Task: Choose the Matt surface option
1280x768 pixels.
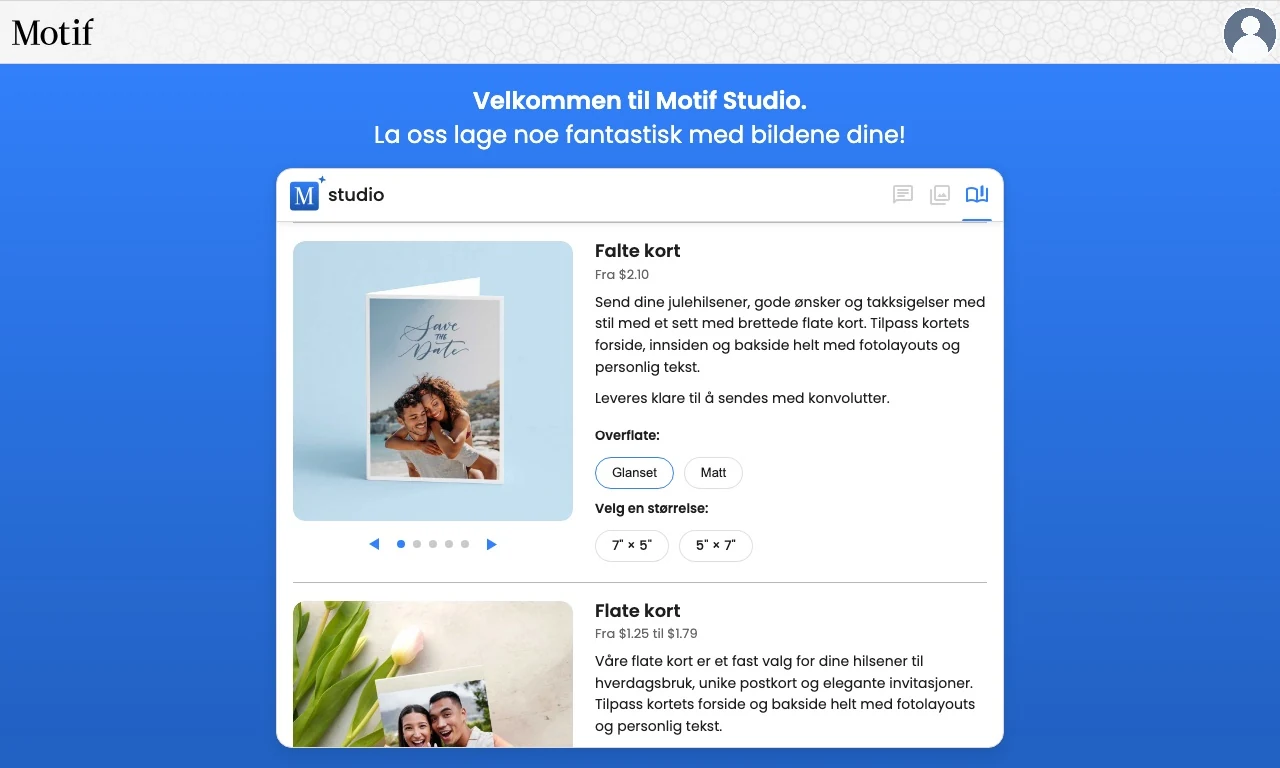Action: [x=713, y=473]
